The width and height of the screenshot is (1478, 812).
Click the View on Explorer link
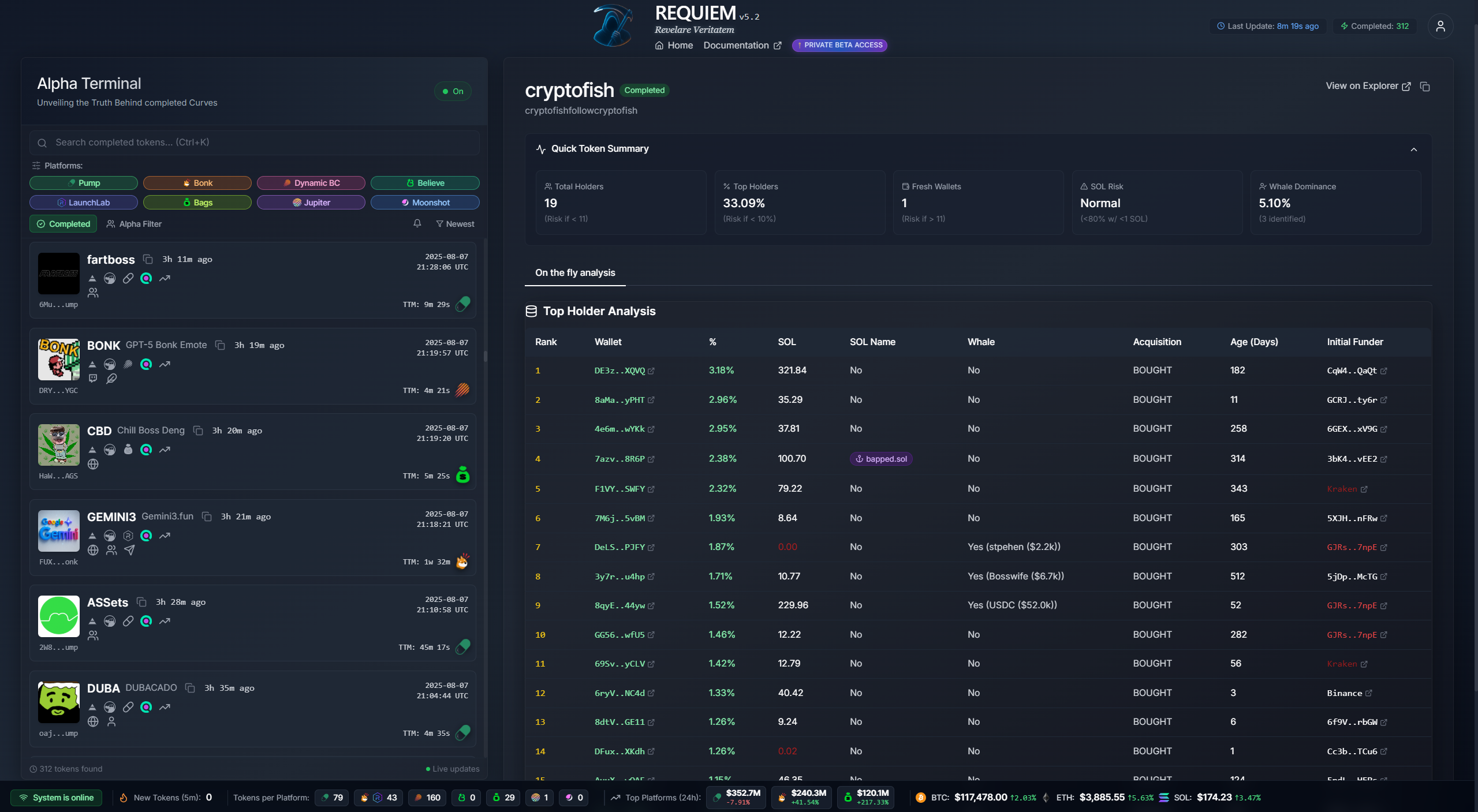1364,86
